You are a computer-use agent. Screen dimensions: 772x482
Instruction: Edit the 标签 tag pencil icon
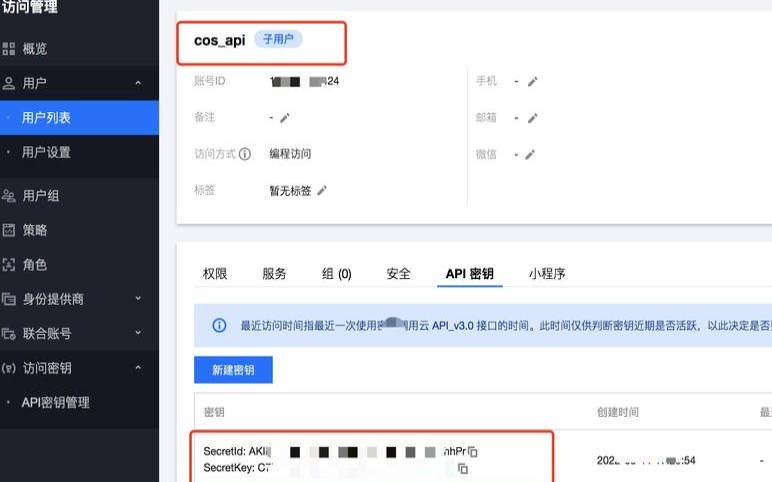[322, 190]
